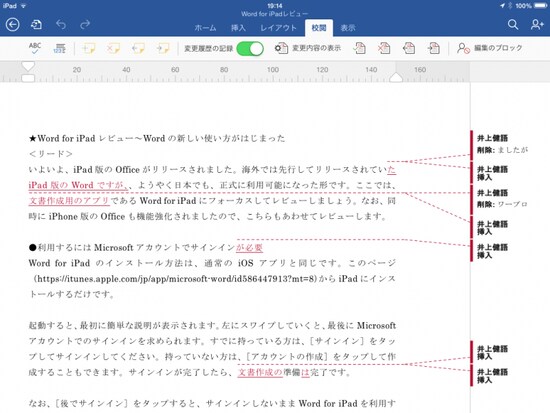Image resolution: width=550 pixels, height=413 pixels.
Task: Tap the <リード> line
Action: coord(51,154)
